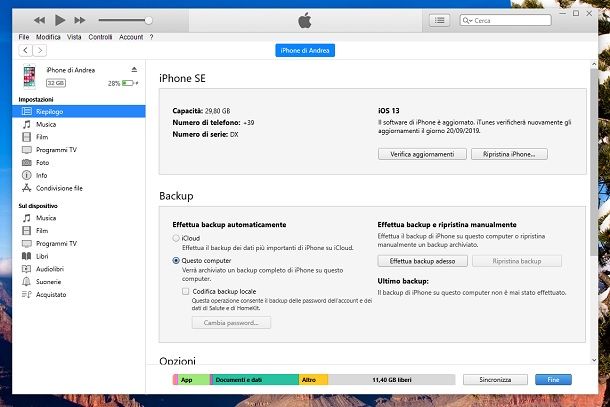610x407 pixels.
Task: Open the Vista menu
Action: pyautogui.click(x=74, y=37)
